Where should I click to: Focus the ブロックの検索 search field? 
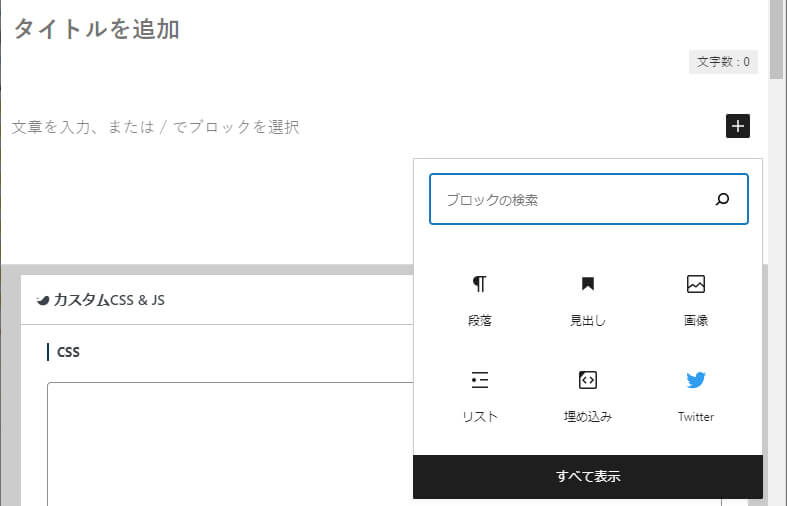pos(589,199)
